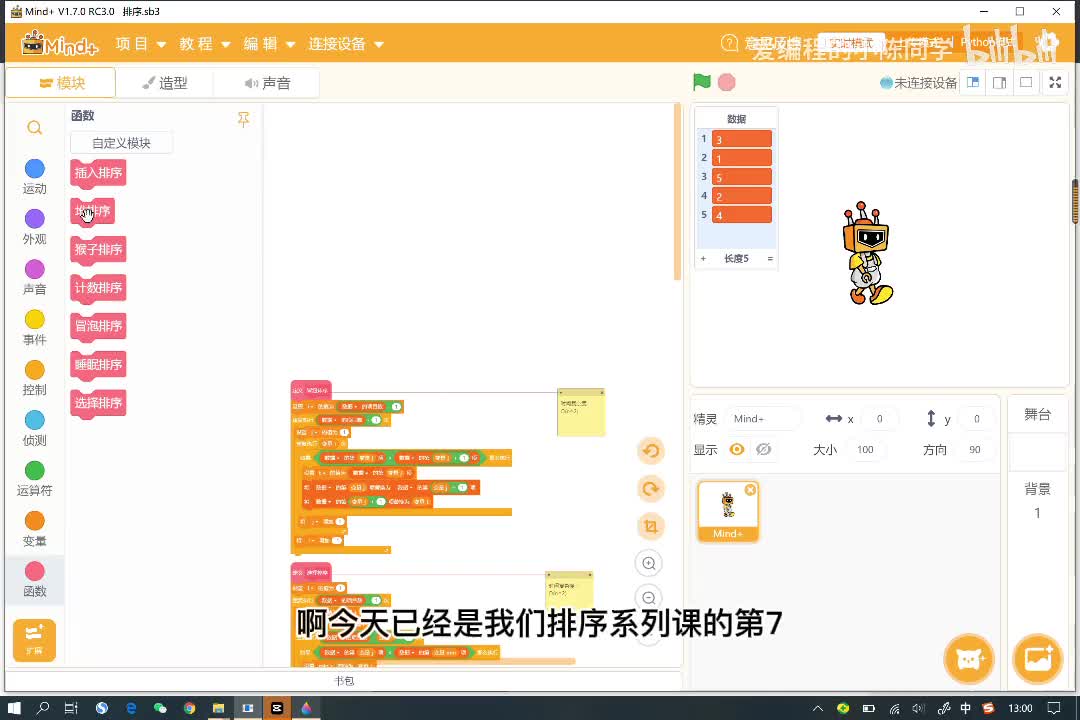Open the notification center in taskbar

click(x=1054, y=708)
